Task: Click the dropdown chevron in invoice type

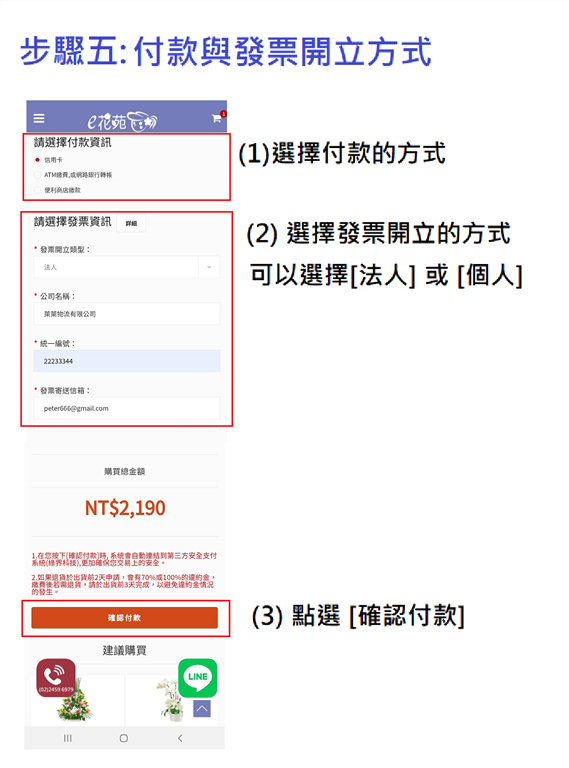Action: 209,267
